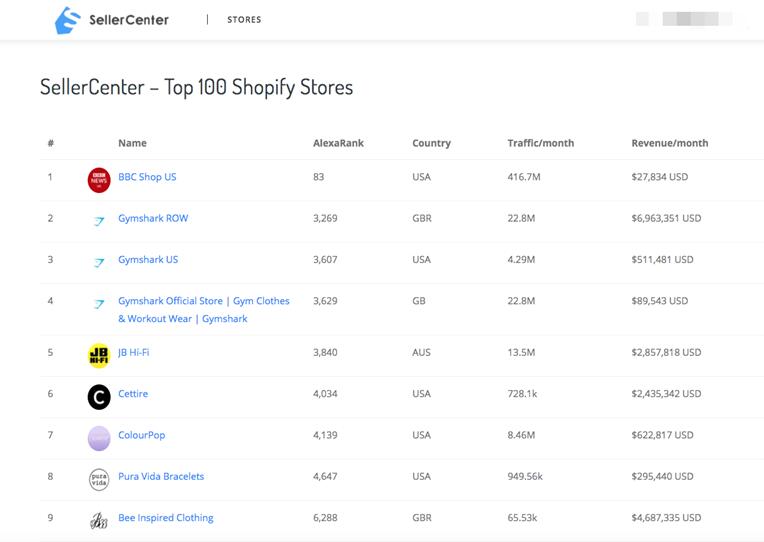Image resolution: width=764 pixels, height=542 pixels.
Task: Click the Name column header
Action: tap(132, 143)
